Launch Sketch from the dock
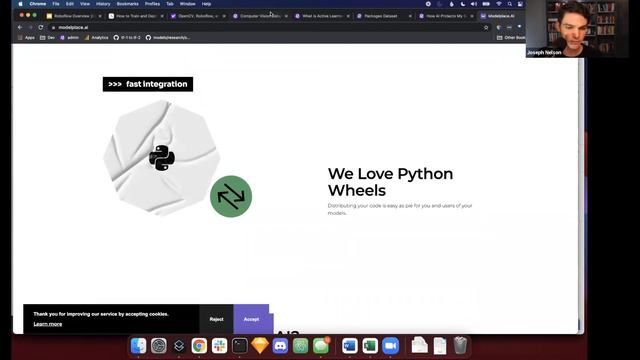This screenshot has width=640, height=360. pos(260,346)
